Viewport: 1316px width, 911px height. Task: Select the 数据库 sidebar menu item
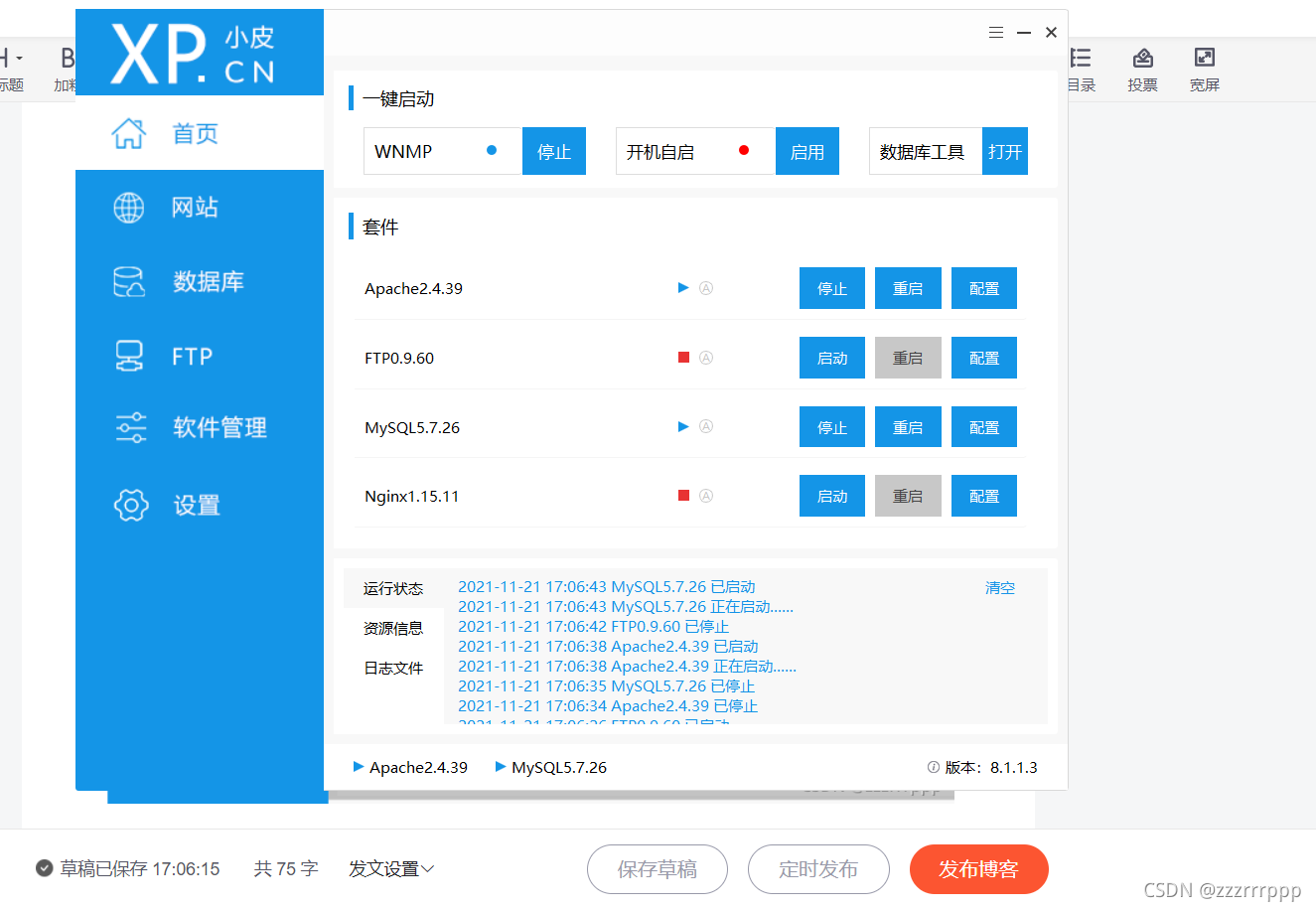pos(200,282)
